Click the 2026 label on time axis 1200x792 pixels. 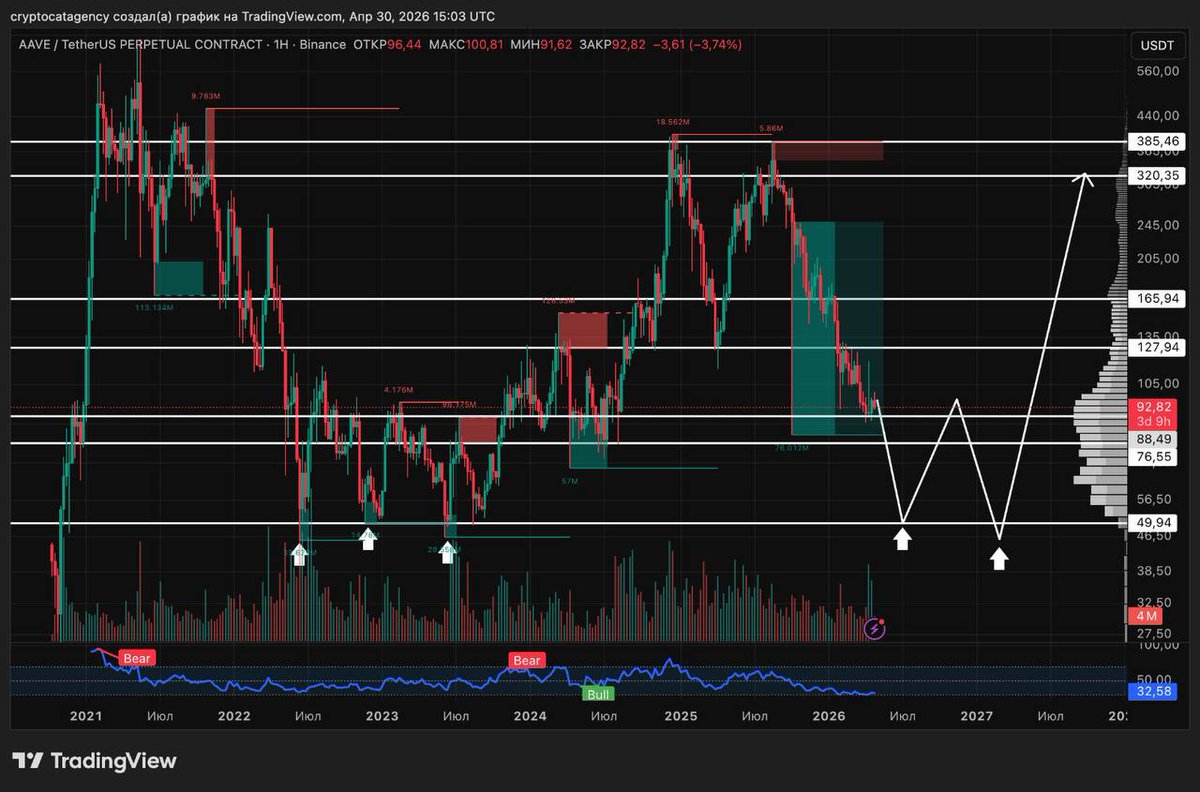(829, 716)
